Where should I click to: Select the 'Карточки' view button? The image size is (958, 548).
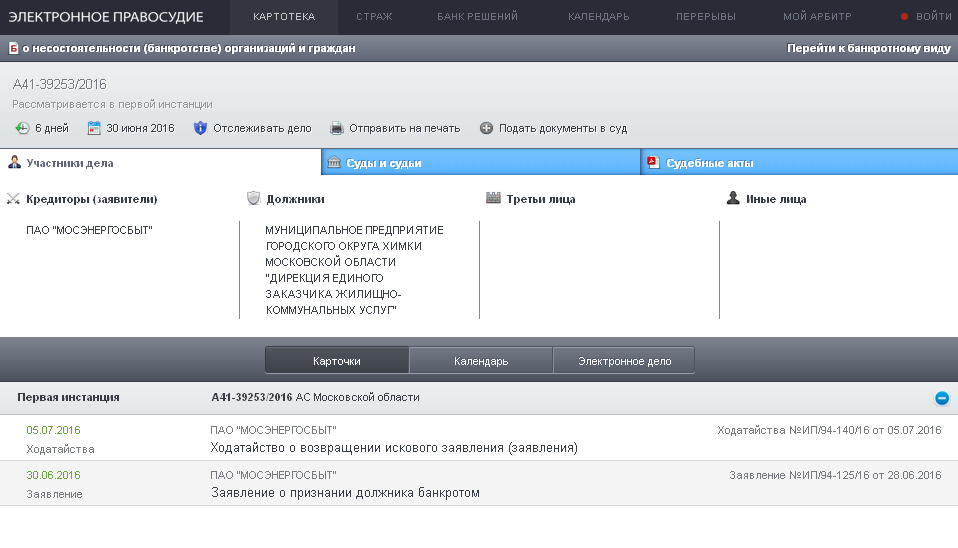click(337, 361)
